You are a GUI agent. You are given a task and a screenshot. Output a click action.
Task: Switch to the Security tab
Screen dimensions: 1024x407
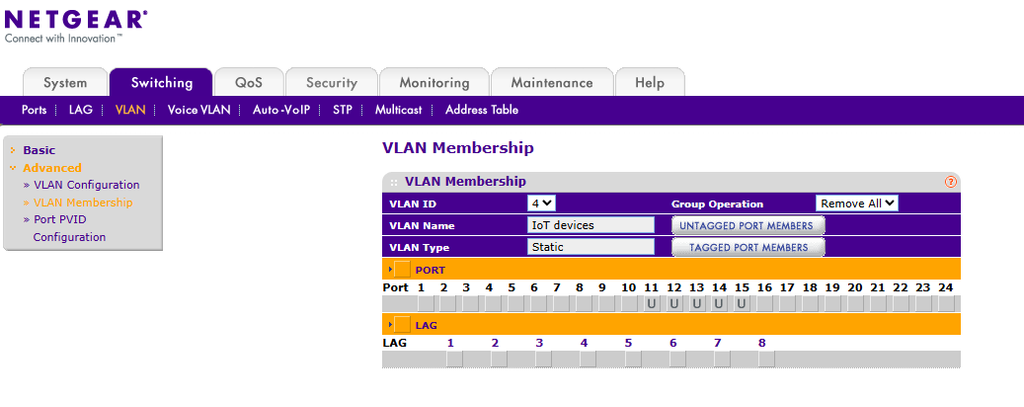pyautogui.click(x=332, y=83)
